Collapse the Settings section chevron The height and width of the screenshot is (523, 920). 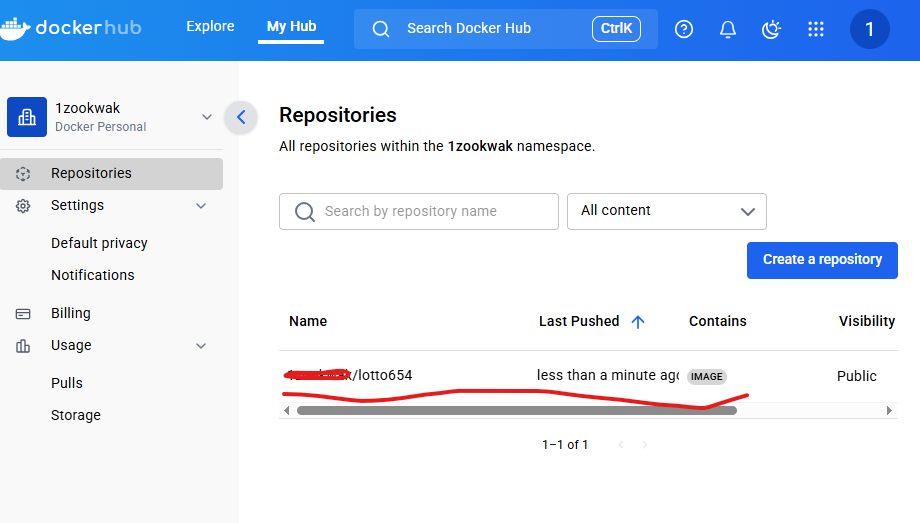[201, 206]
